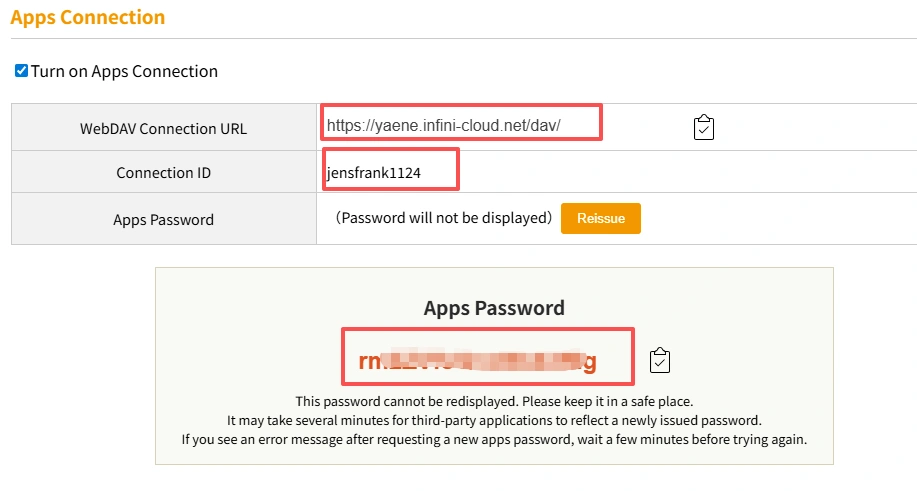Click the 'Connection ID' row label
The width and height of the screenshot is (917, 491).
pyautogui.click(x=163, y=173)
